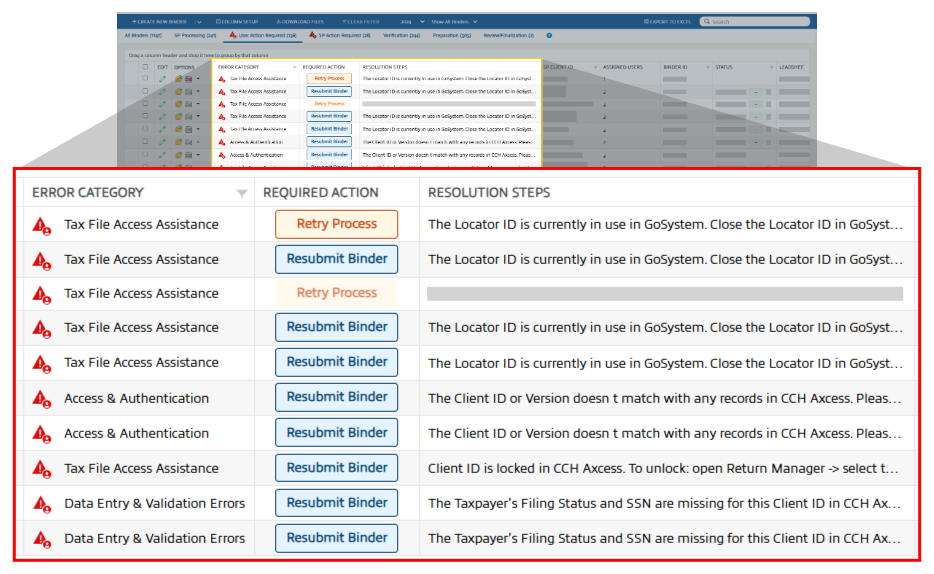Open the Binder ID column filter
The width and height of the screenshot is (934, 574).
[707, 67]
